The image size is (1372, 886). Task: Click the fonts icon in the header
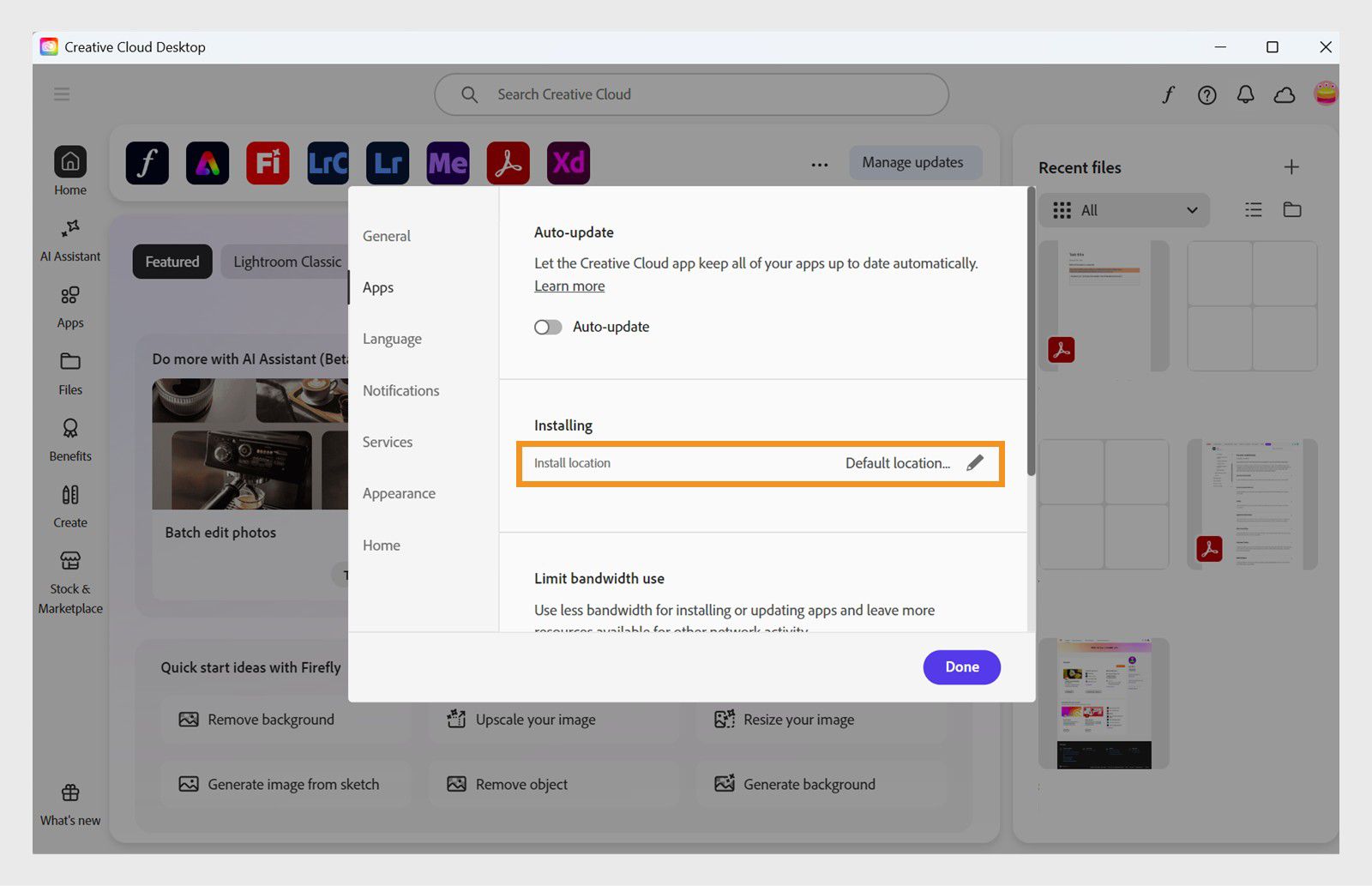(x=1168, y=94)
